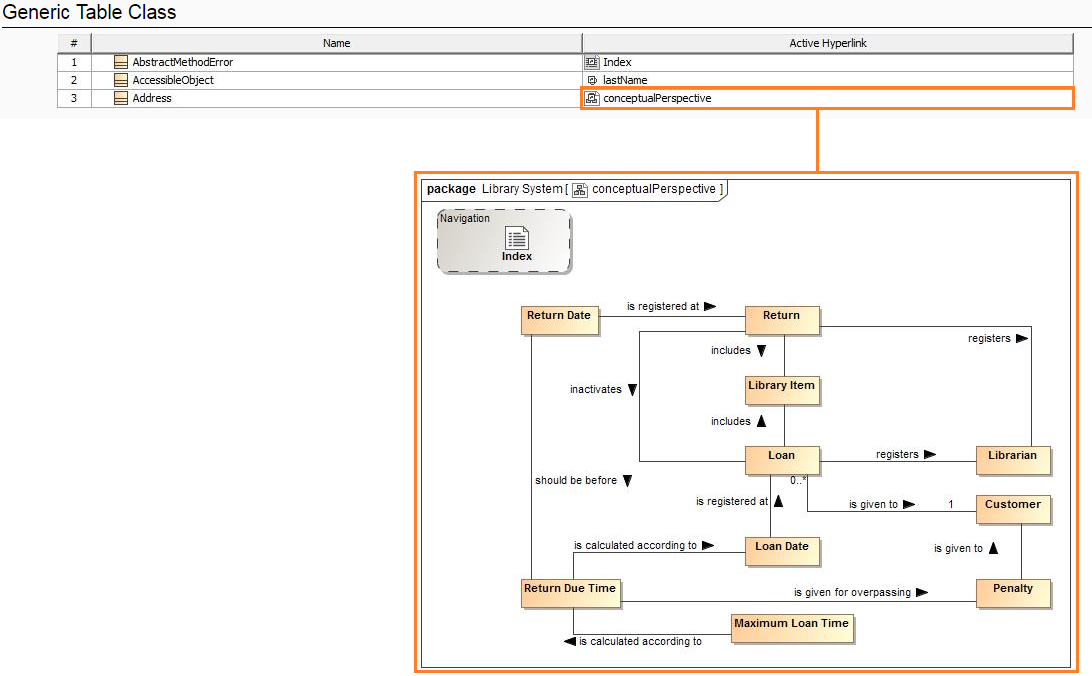Click the property icon next to lastName
Screen dimensions: 1092x676
(x=592, y=80)
